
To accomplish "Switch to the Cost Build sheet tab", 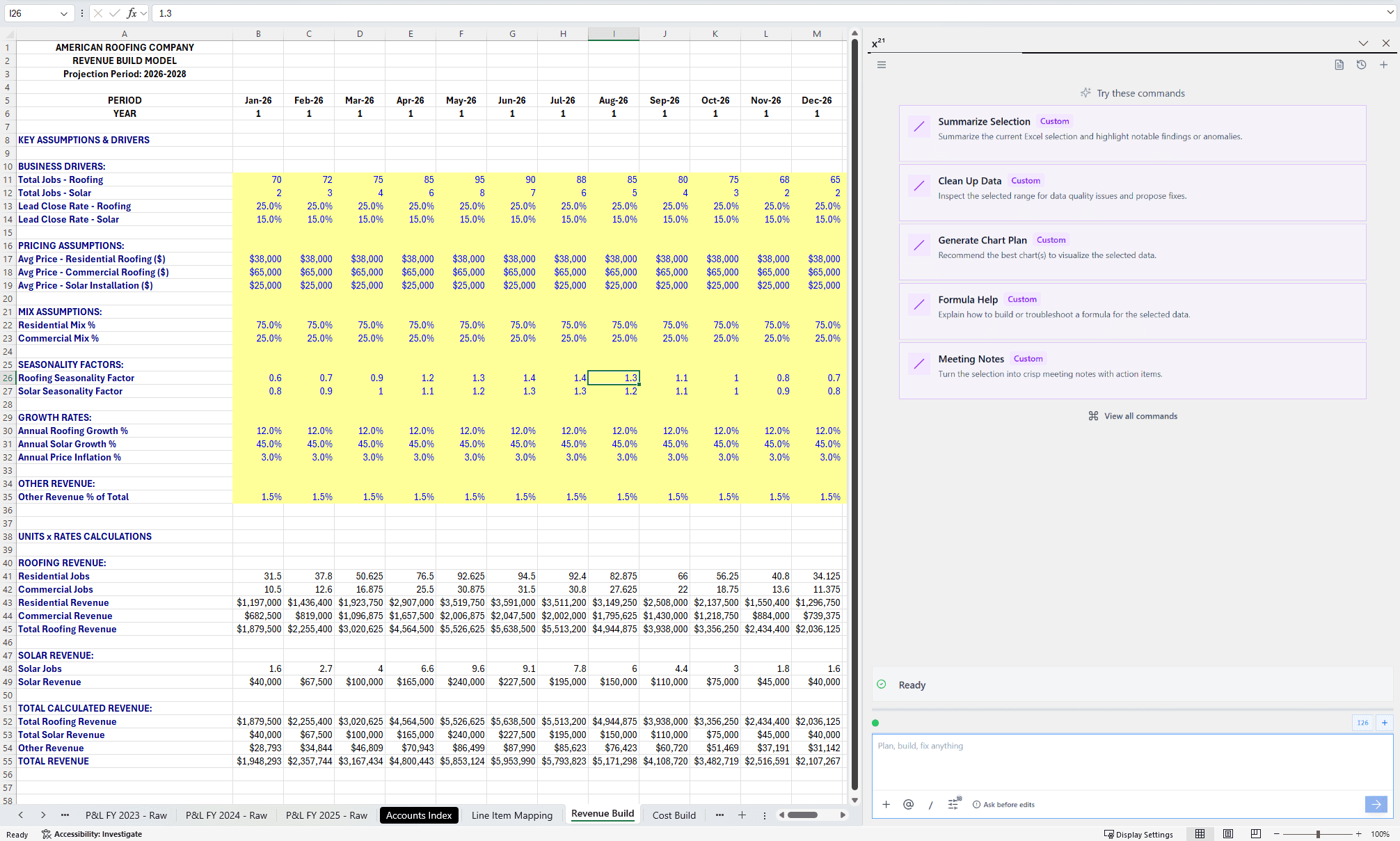I will (x=674, y=815).
